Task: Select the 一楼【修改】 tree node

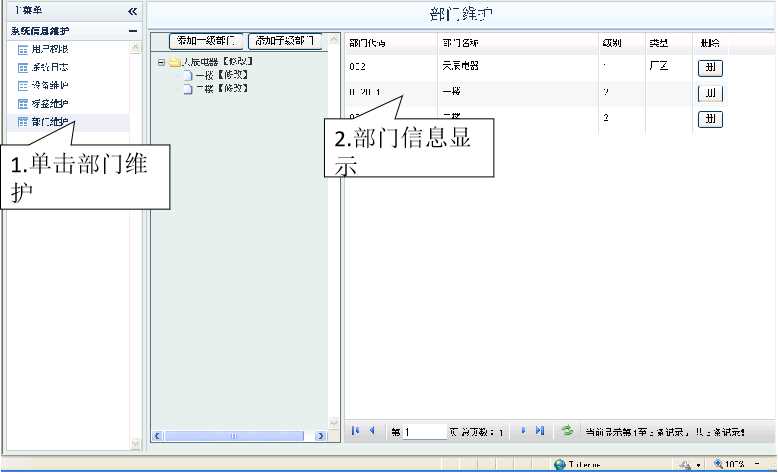Action: pos(221,75)
